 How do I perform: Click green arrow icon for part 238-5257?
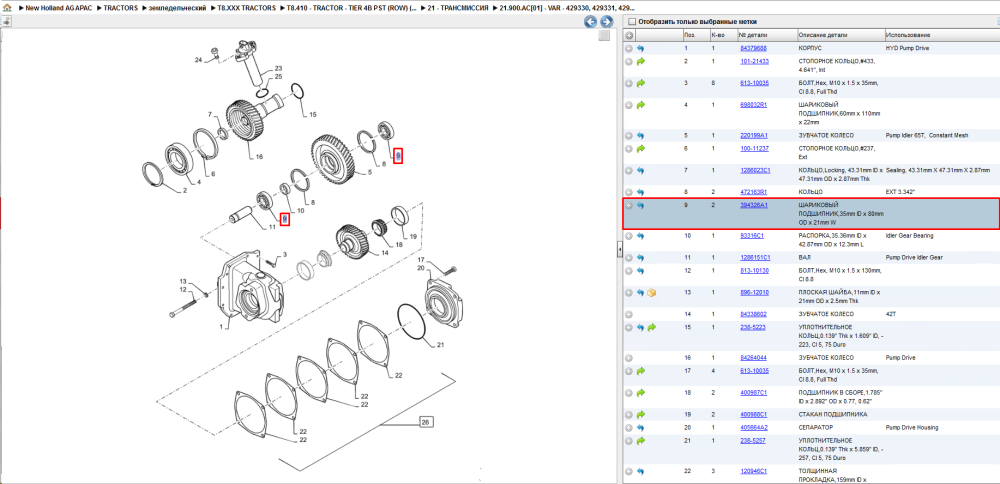641,441
